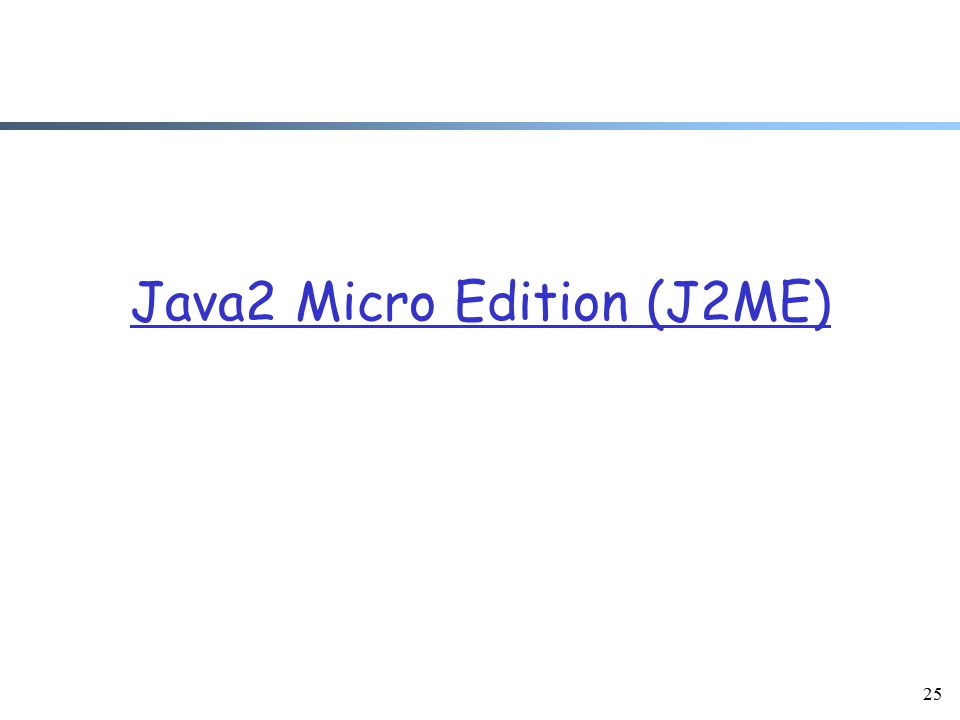Screen dimensions: 960x720
Task: Click the capital "M" in "Micro"
Action: click(x=318, y=301)
